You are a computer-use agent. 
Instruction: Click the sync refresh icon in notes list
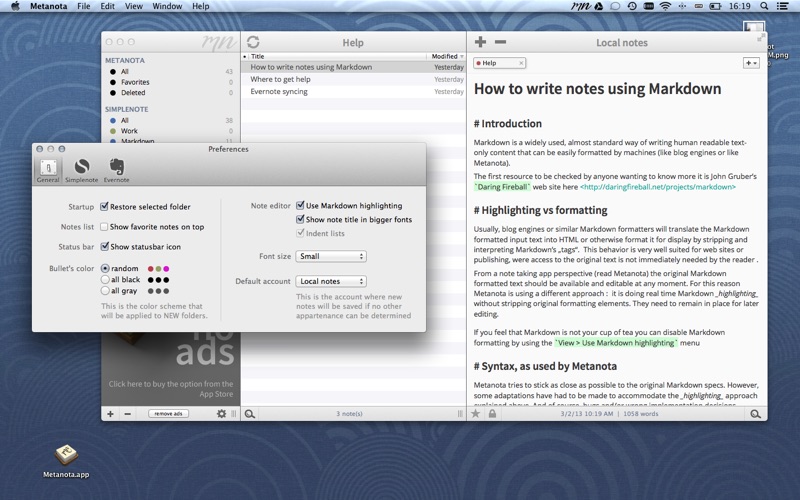click(x=253, y=42)
